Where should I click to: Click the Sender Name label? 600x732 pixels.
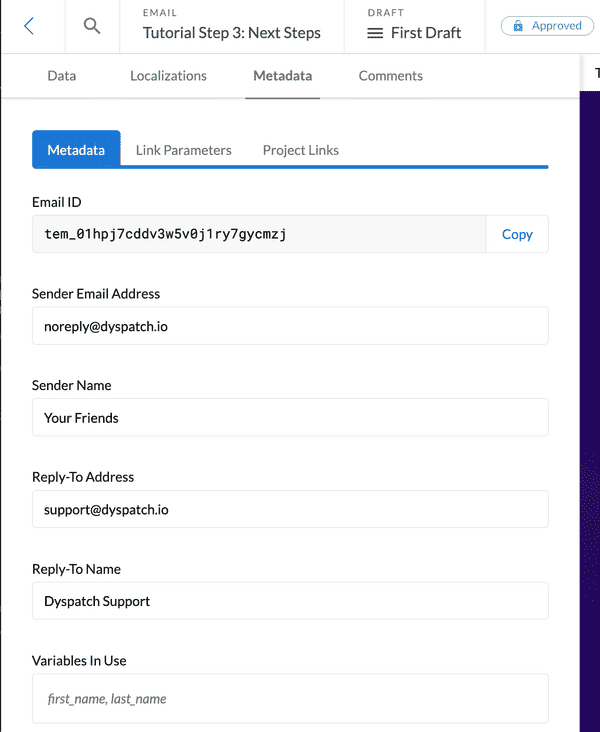click(x=71, y=385)
